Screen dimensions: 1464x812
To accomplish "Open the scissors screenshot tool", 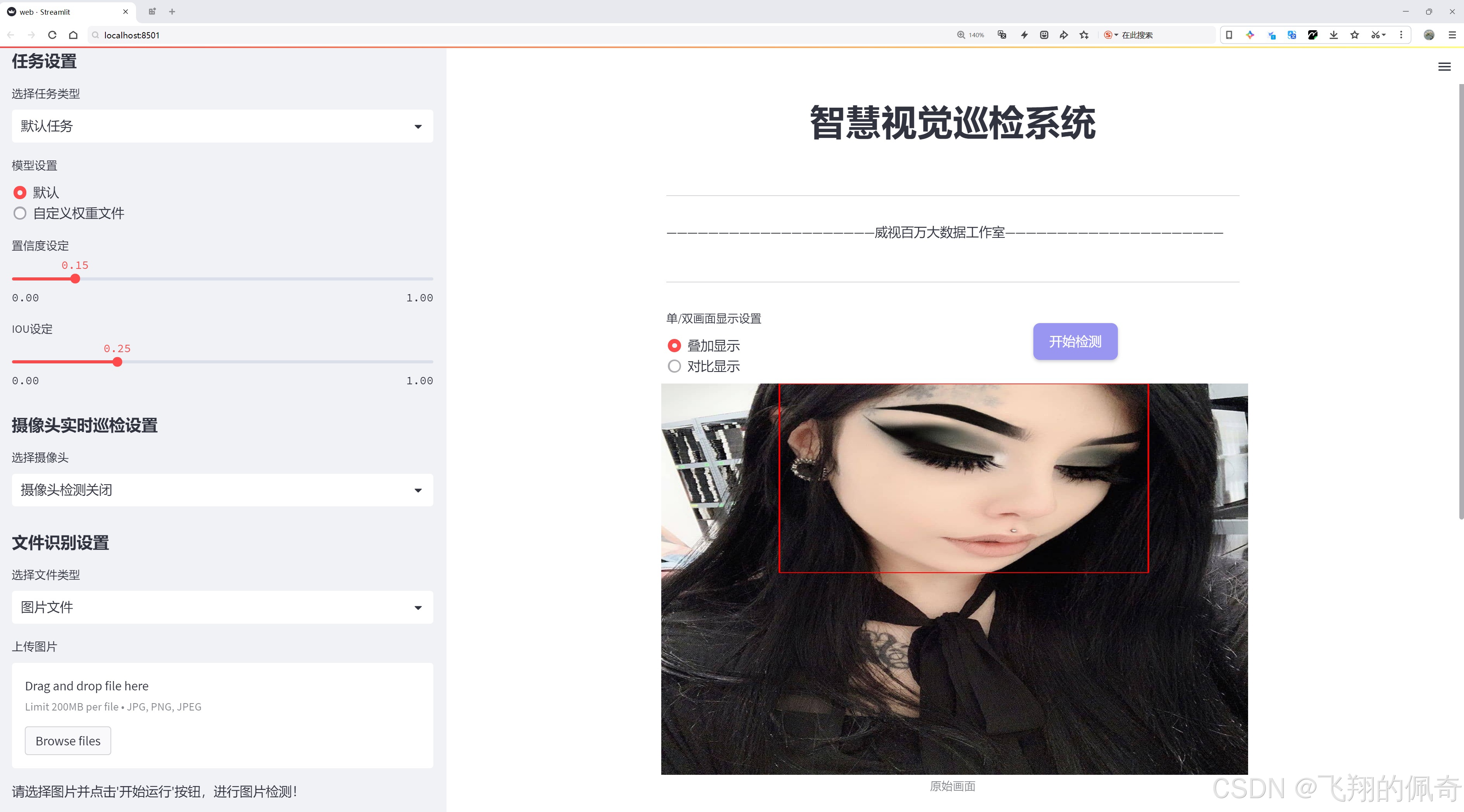I will [x=1378, y=35].
